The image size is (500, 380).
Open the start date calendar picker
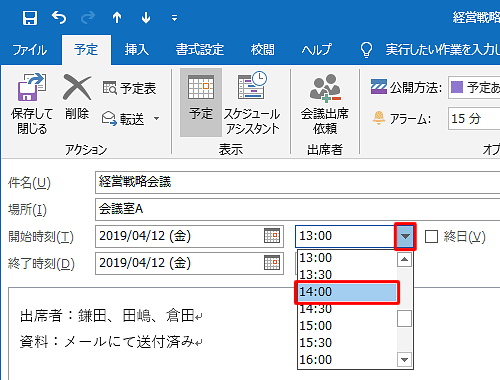point(272,236)
